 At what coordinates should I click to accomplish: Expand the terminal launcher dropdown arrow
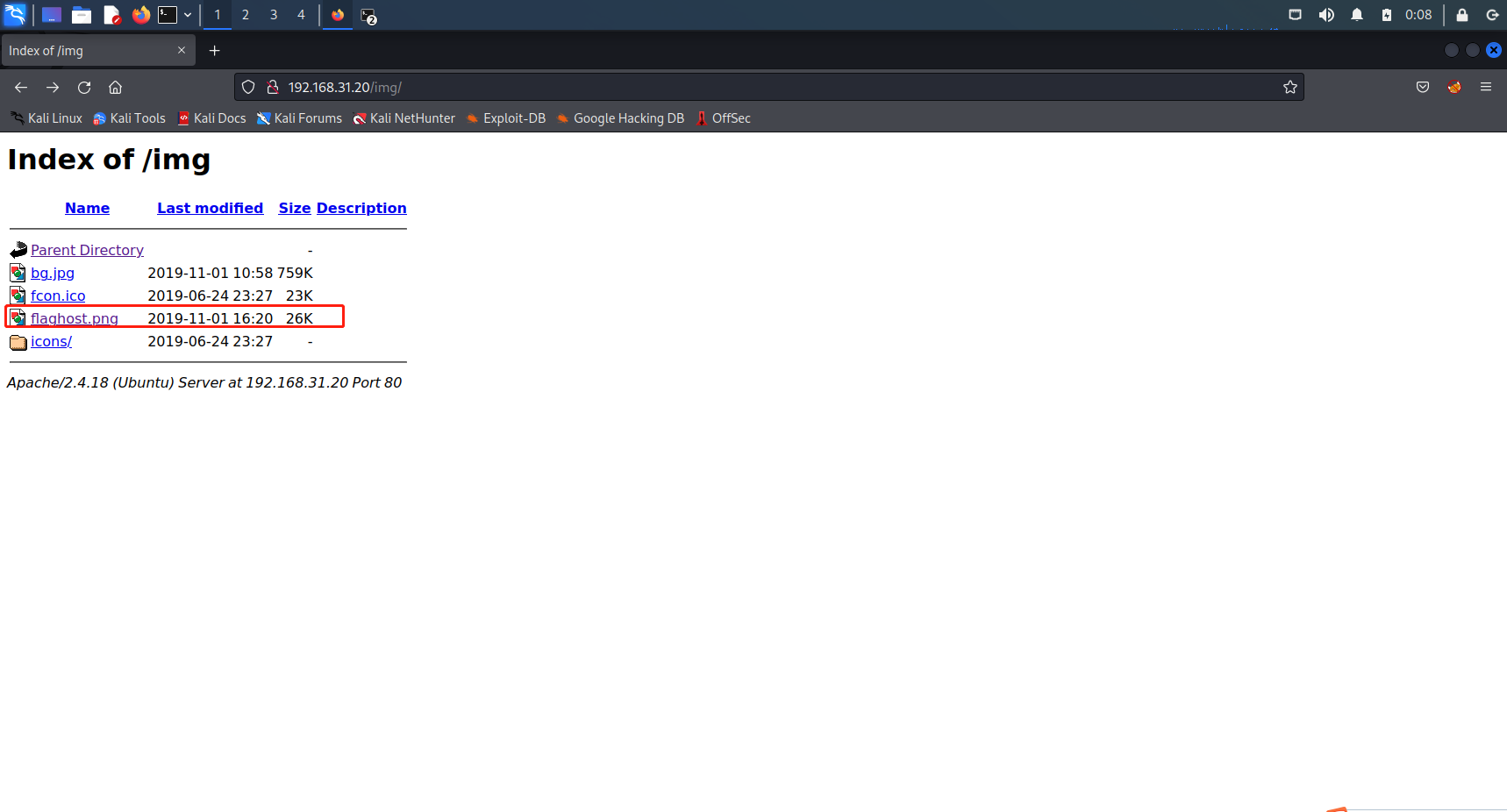click(x=188, y=15)
